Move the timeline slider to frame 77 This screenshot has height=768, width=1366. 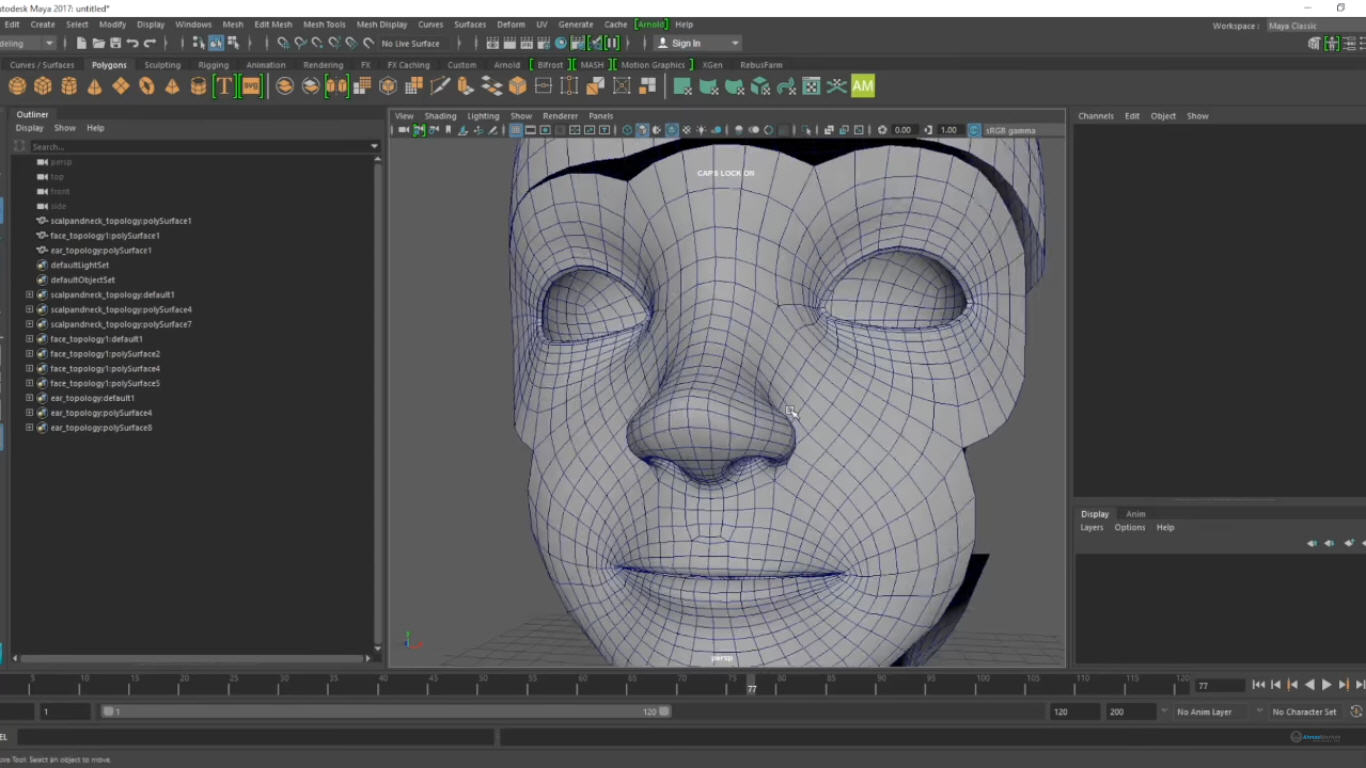pyautogui.click(x=750, y=686)
